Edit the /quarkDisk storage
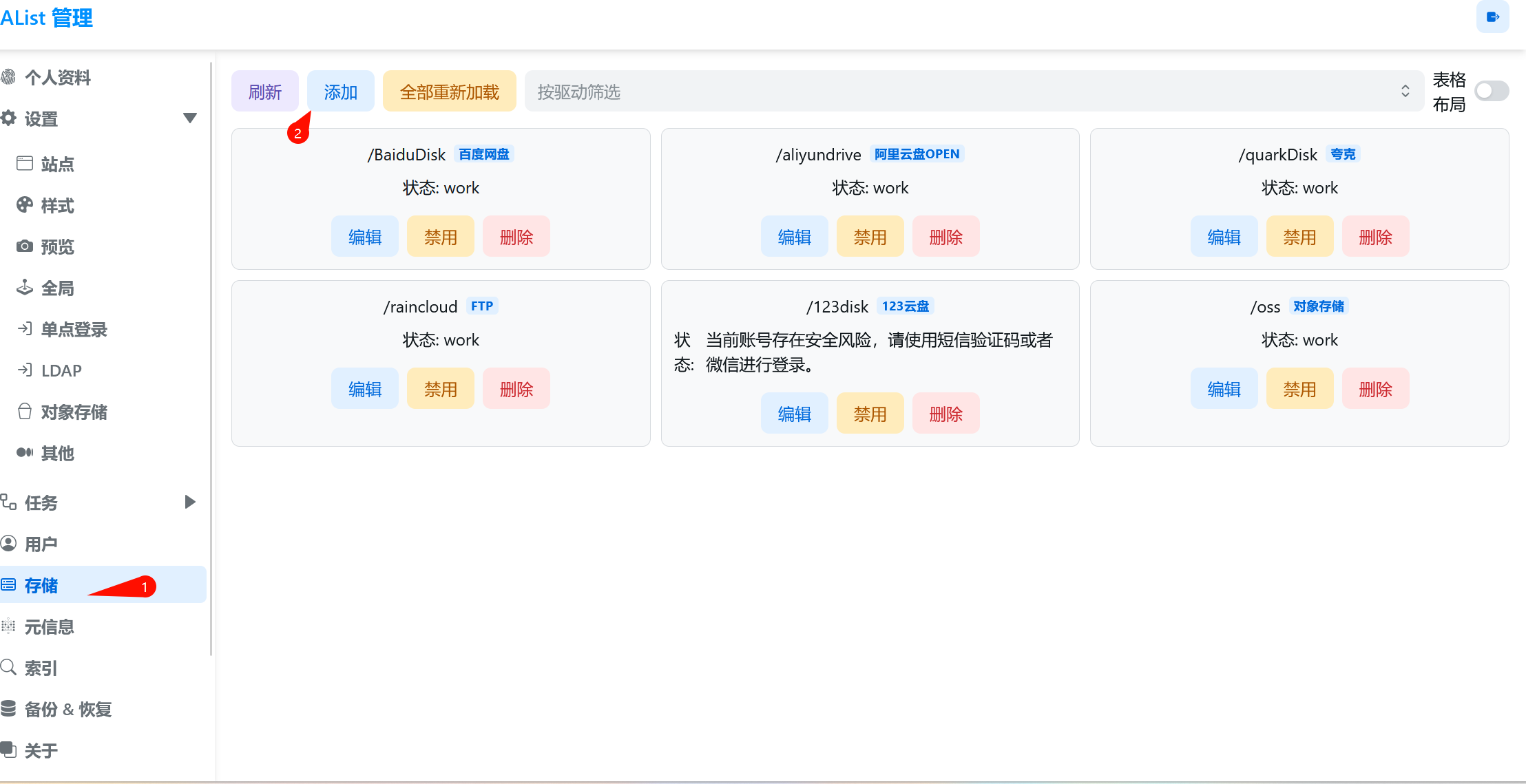 (x=1224, y=237)
